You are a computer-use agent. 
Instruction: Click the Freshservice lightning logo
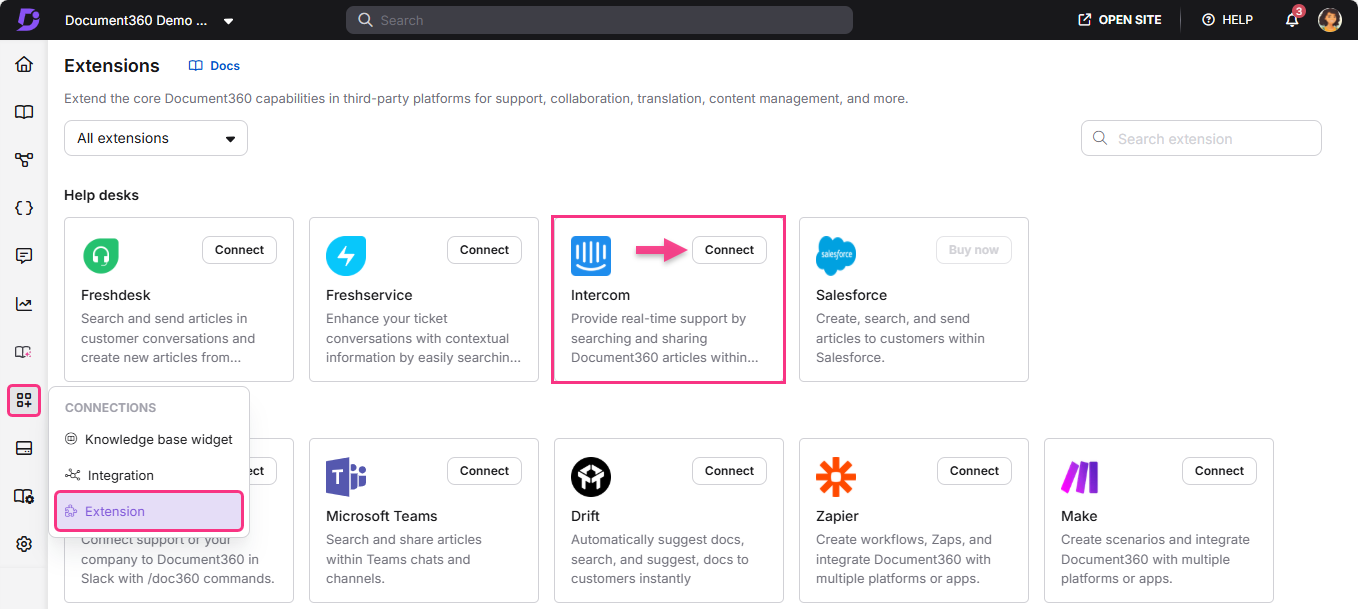[x=346, y=256]
